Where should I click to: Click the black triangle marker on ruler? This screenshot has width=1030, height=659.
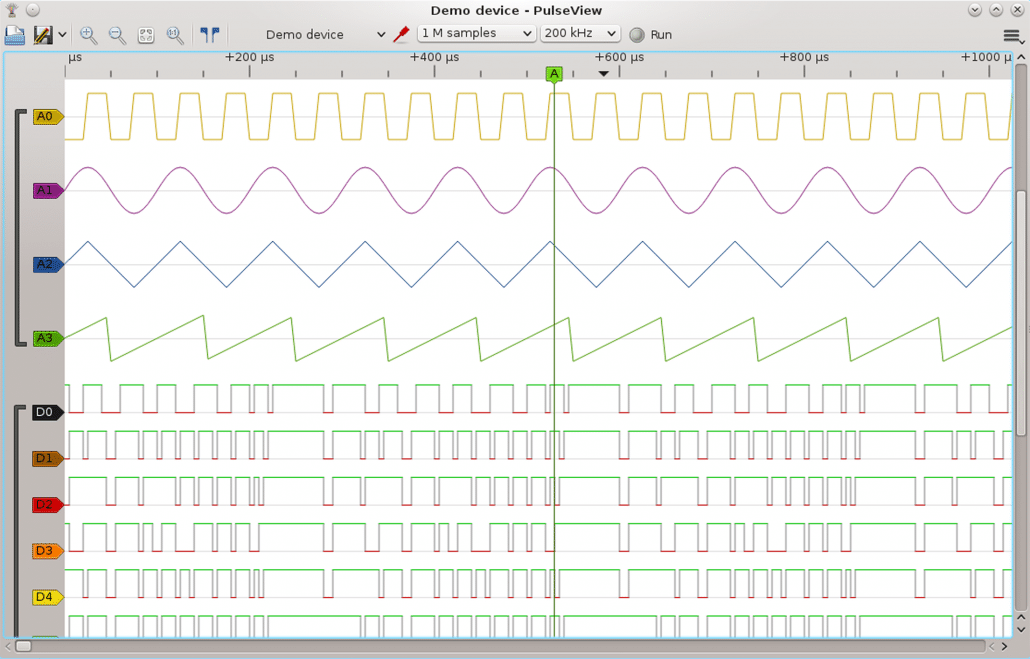tap(604, 74)
